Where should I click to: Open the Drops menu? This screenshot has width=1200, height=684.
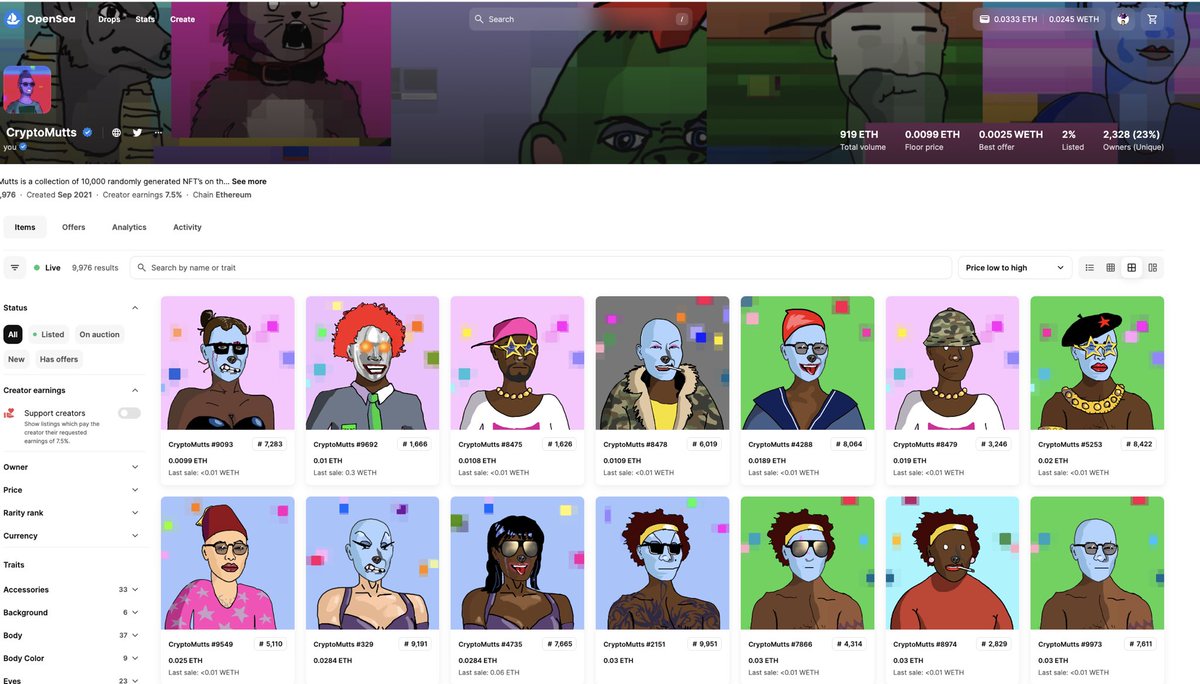point(109,19)
